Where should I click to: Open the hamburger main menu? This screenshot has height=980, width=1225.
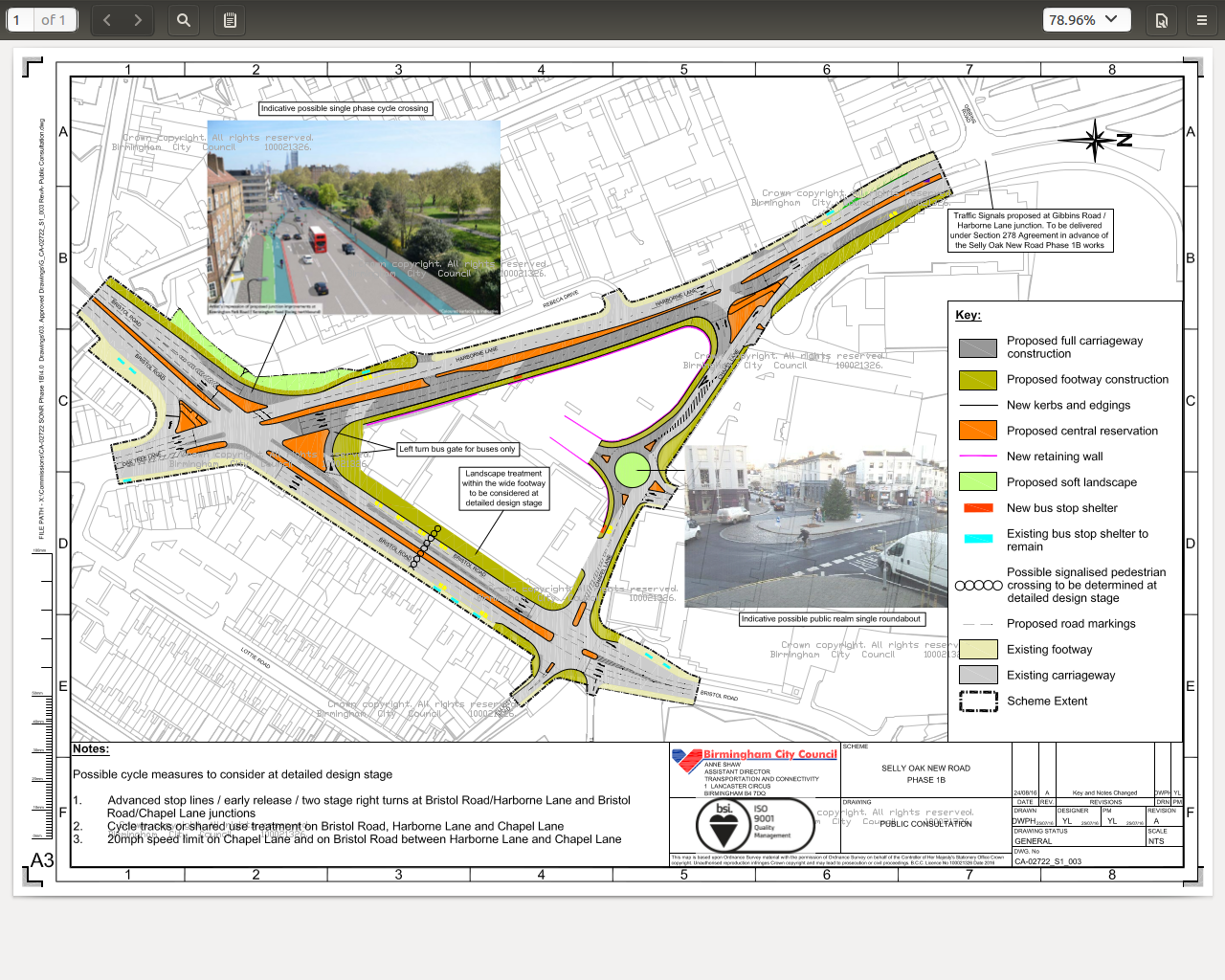click(x=1201, y=19)
